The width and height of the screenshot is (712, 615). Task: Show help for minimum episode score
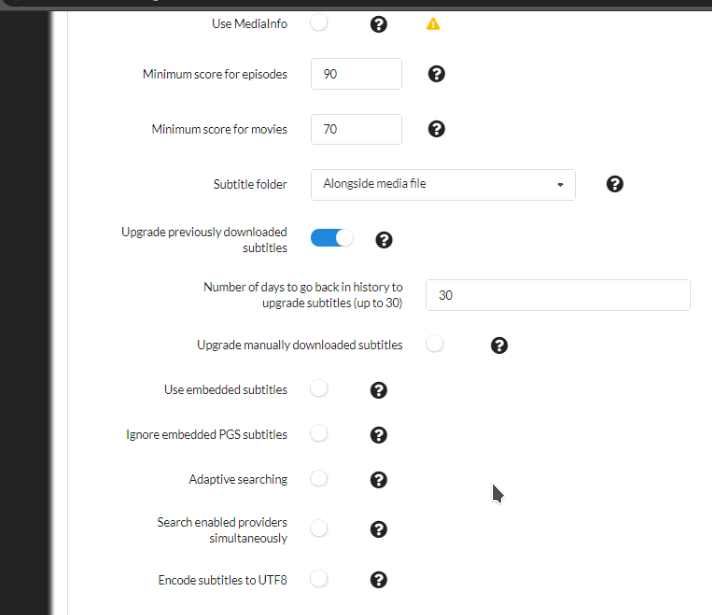point(436,74)
